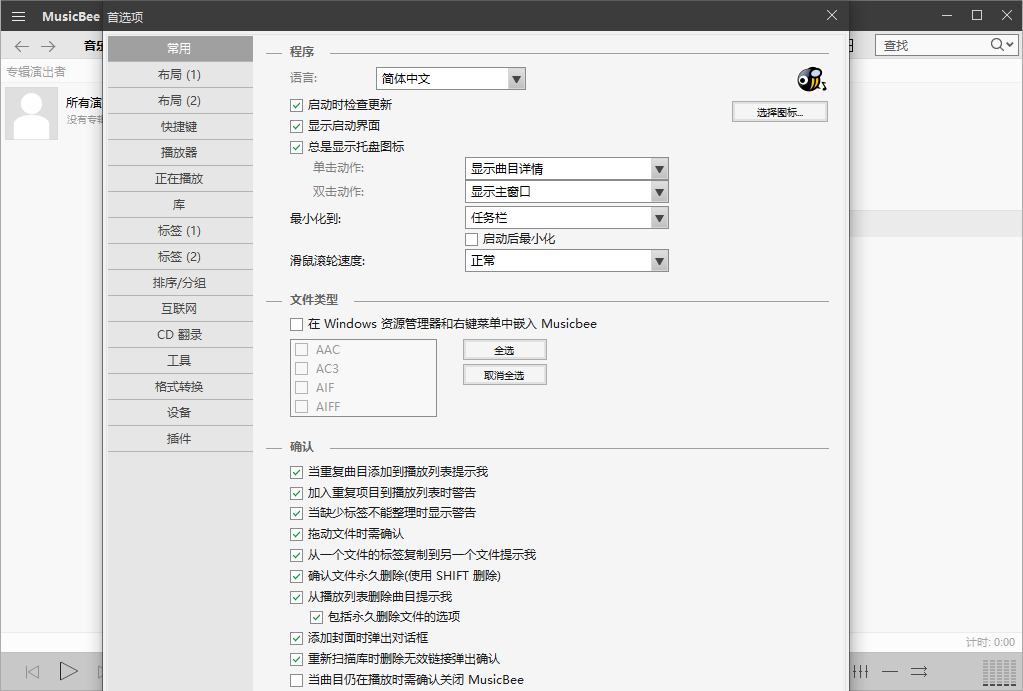The width and height of the screenshot is (1023, 691).
Task: Open the 互联网 preferences tab
Action: tap(180, 309)
